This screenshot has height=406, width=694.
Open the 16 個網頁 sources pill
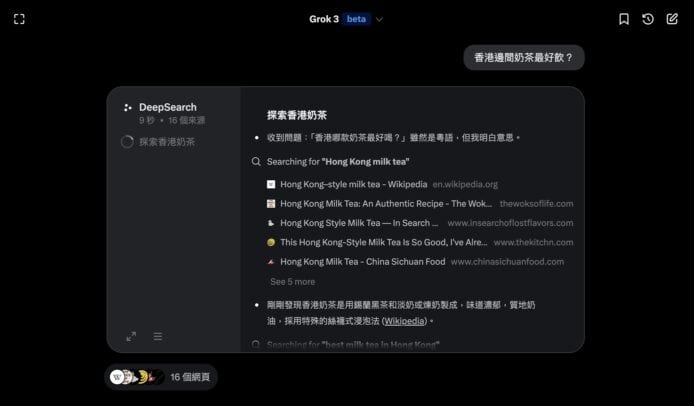click(160, 377)
